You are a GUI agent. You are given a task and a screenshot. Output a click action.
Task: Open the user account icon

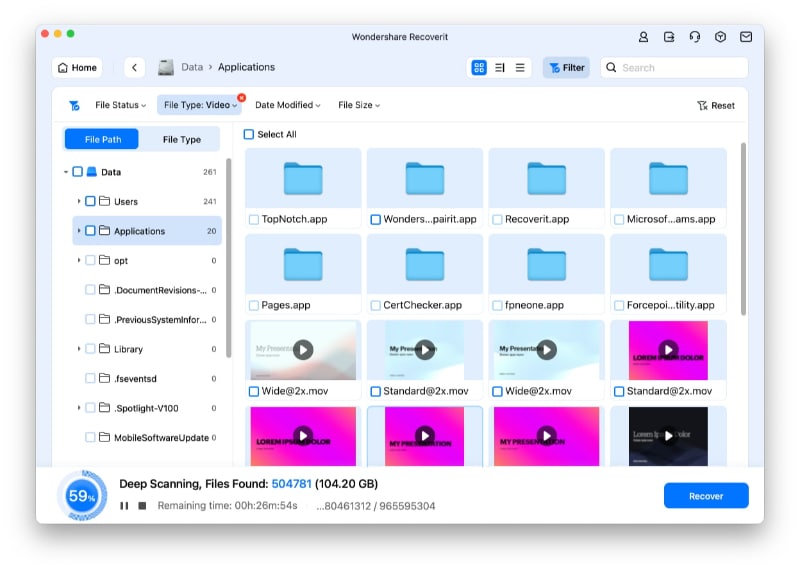(643, 37)
